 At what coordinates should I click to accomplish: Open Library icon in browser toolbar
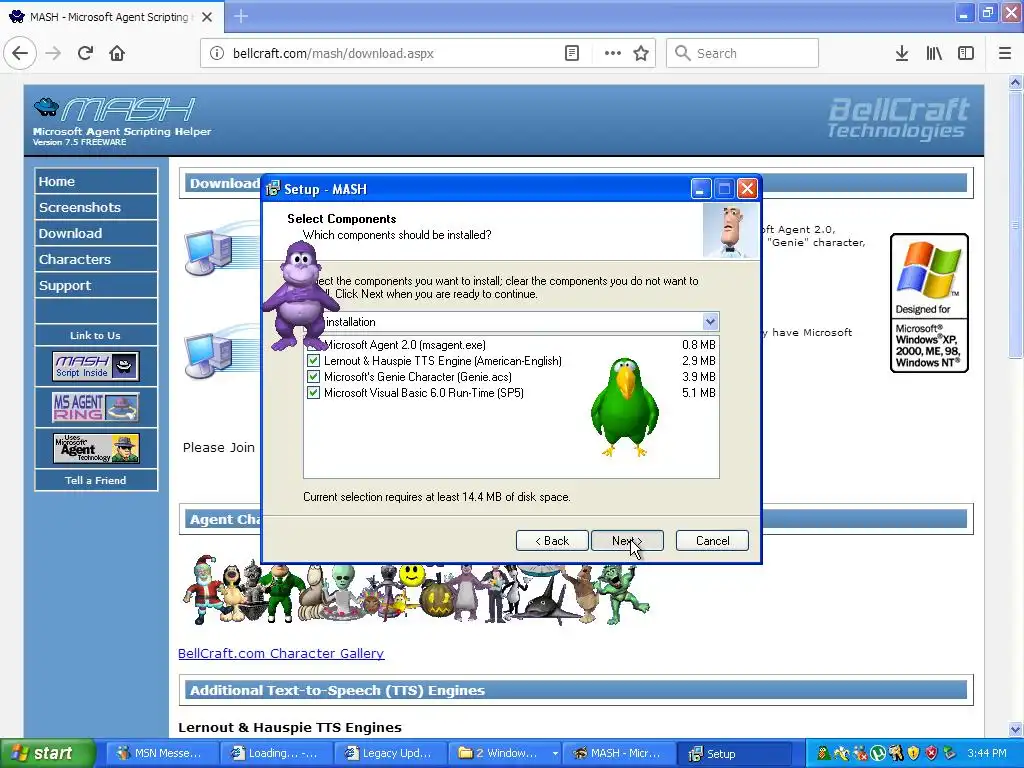coord(934,53)
